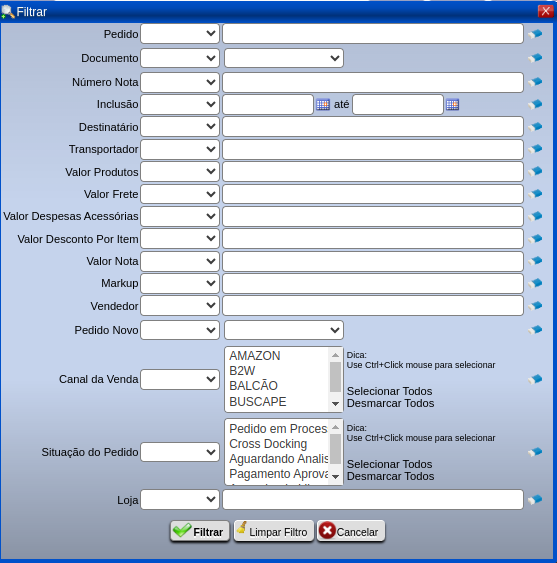Click the Limpar Filtro button
Viewport: 557px width, 563px height.
pos(274,531)
